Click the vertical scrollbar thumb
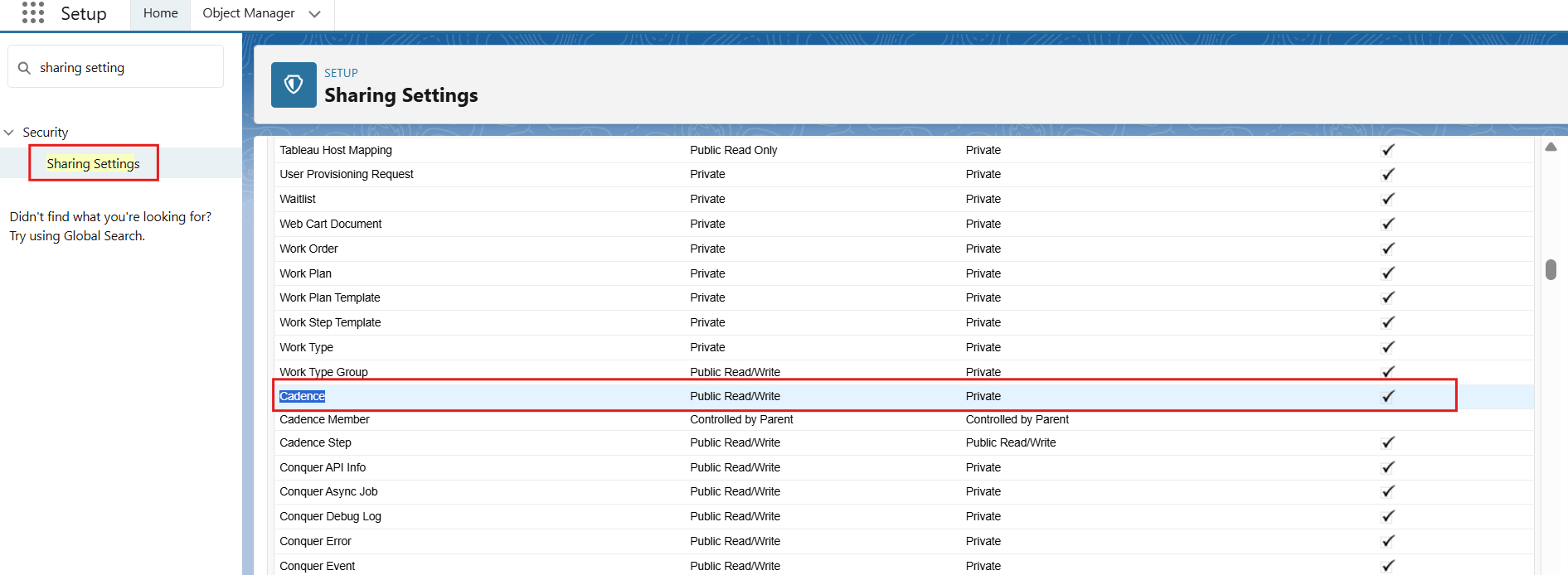Image resolution: width=1568 pixels, height=575 pixels. 1551,269
